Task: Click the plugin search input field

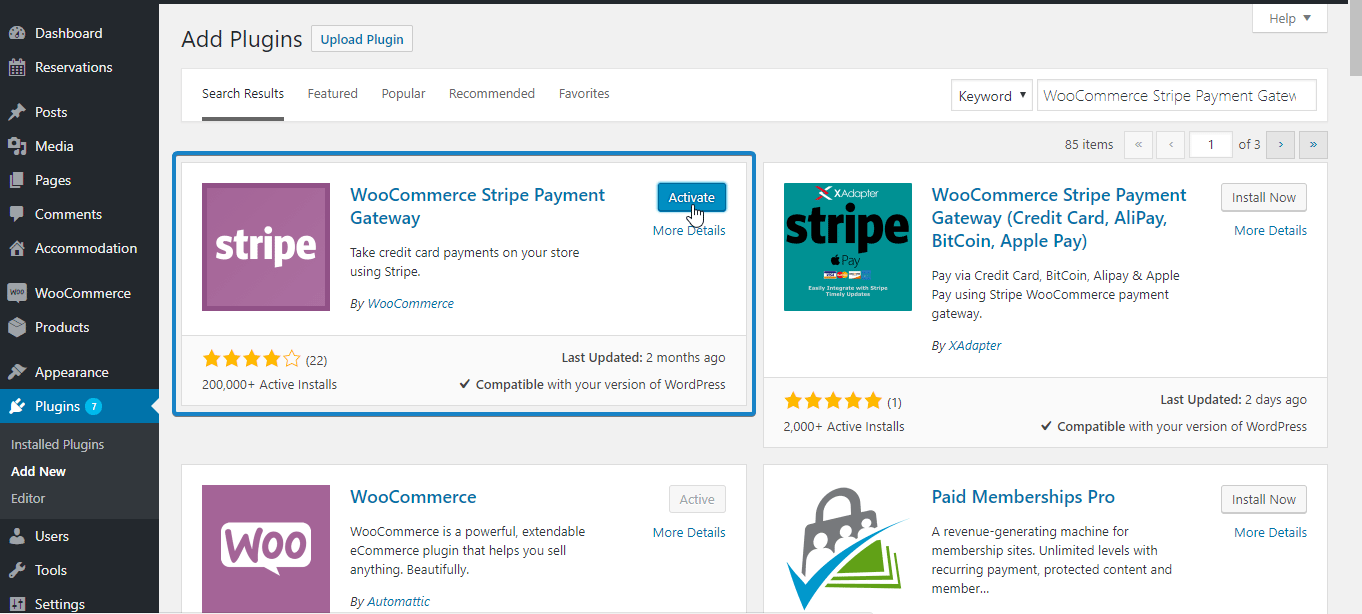Action: [1177, 96]
